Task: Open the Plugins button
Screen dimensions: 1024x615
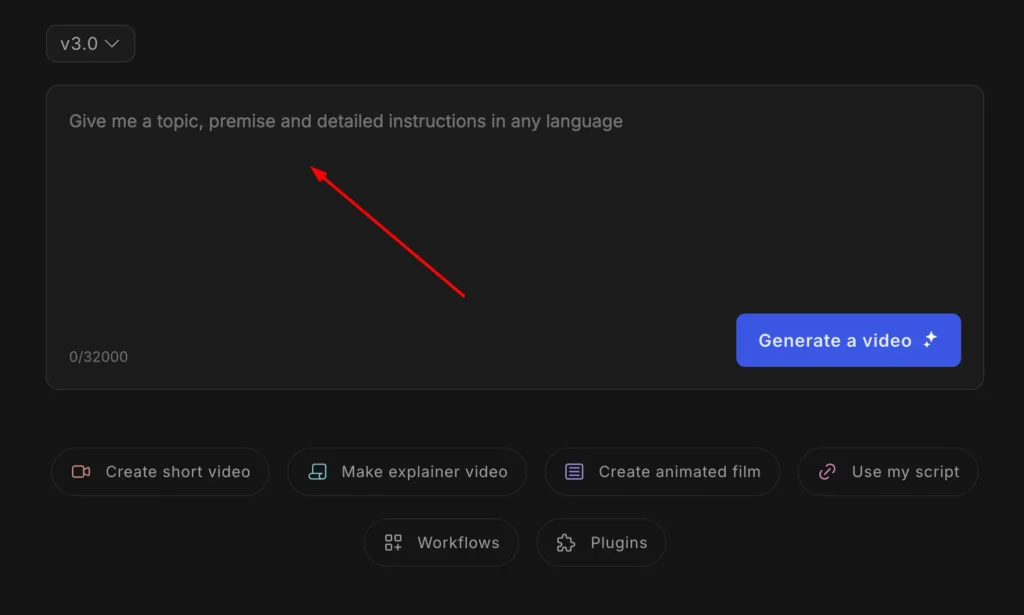Action: click(x=601, y=543)
